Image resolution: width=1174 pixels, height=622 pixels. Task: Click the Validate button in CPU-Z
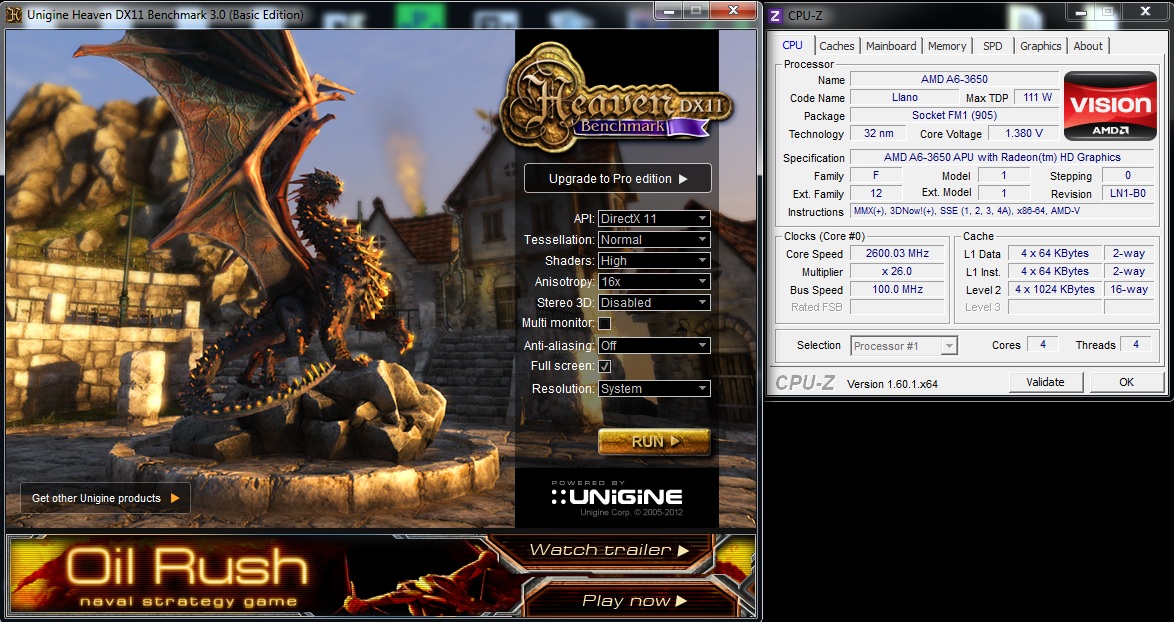click(x=1045, y=382)
